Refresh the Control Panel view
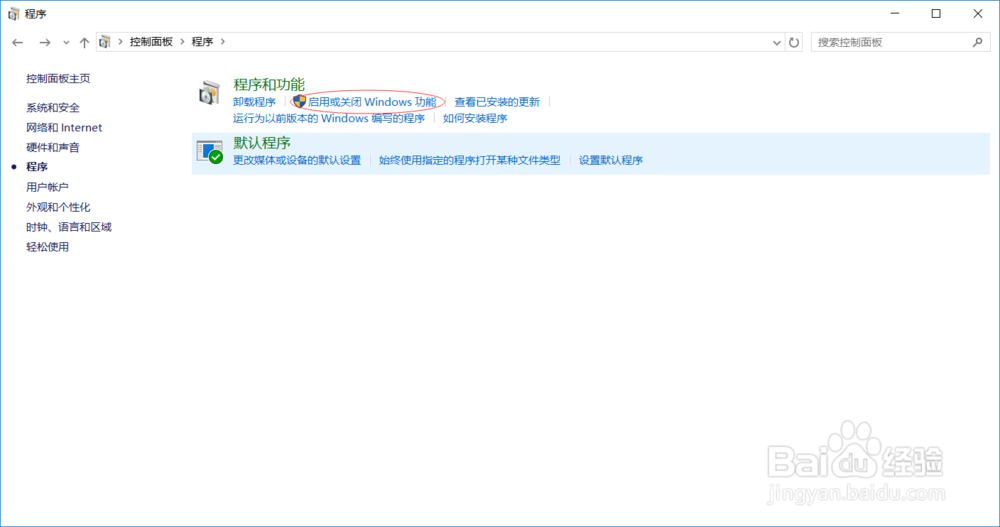The width and height of the screenshot is (1000, 527). [794, 43]
